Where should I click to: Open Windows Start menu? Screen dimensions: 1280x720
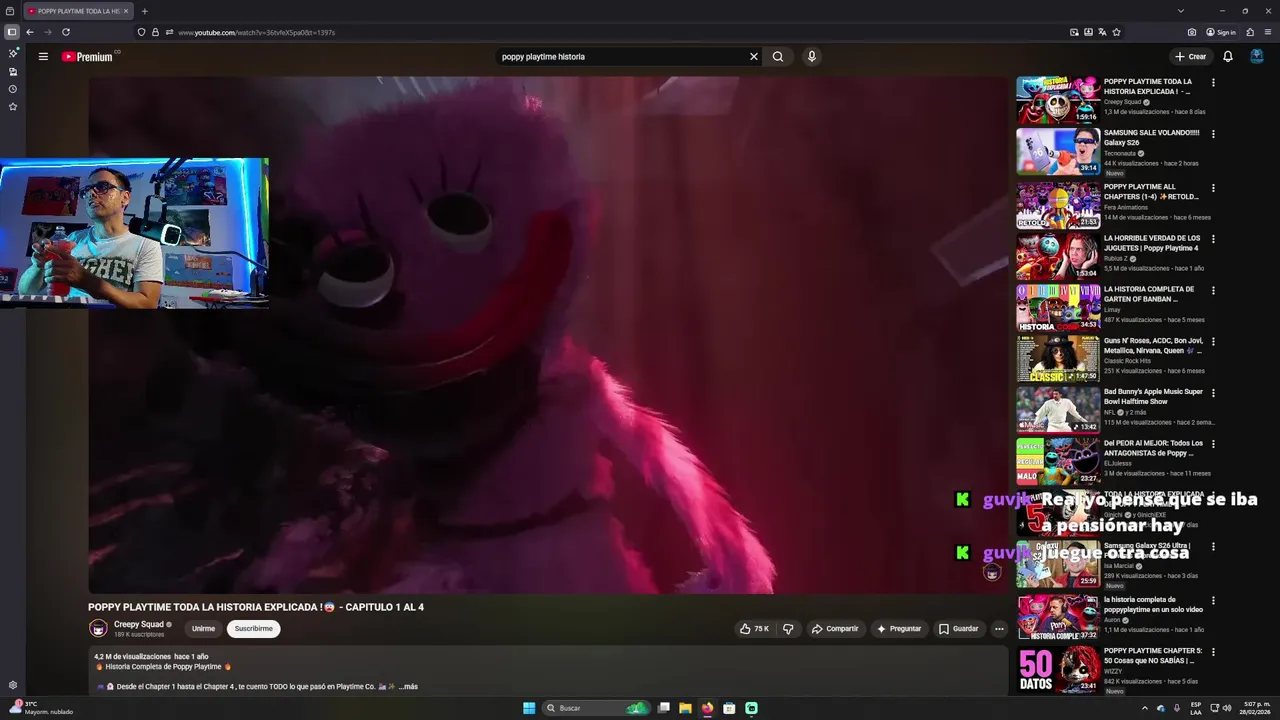[529, 708]
